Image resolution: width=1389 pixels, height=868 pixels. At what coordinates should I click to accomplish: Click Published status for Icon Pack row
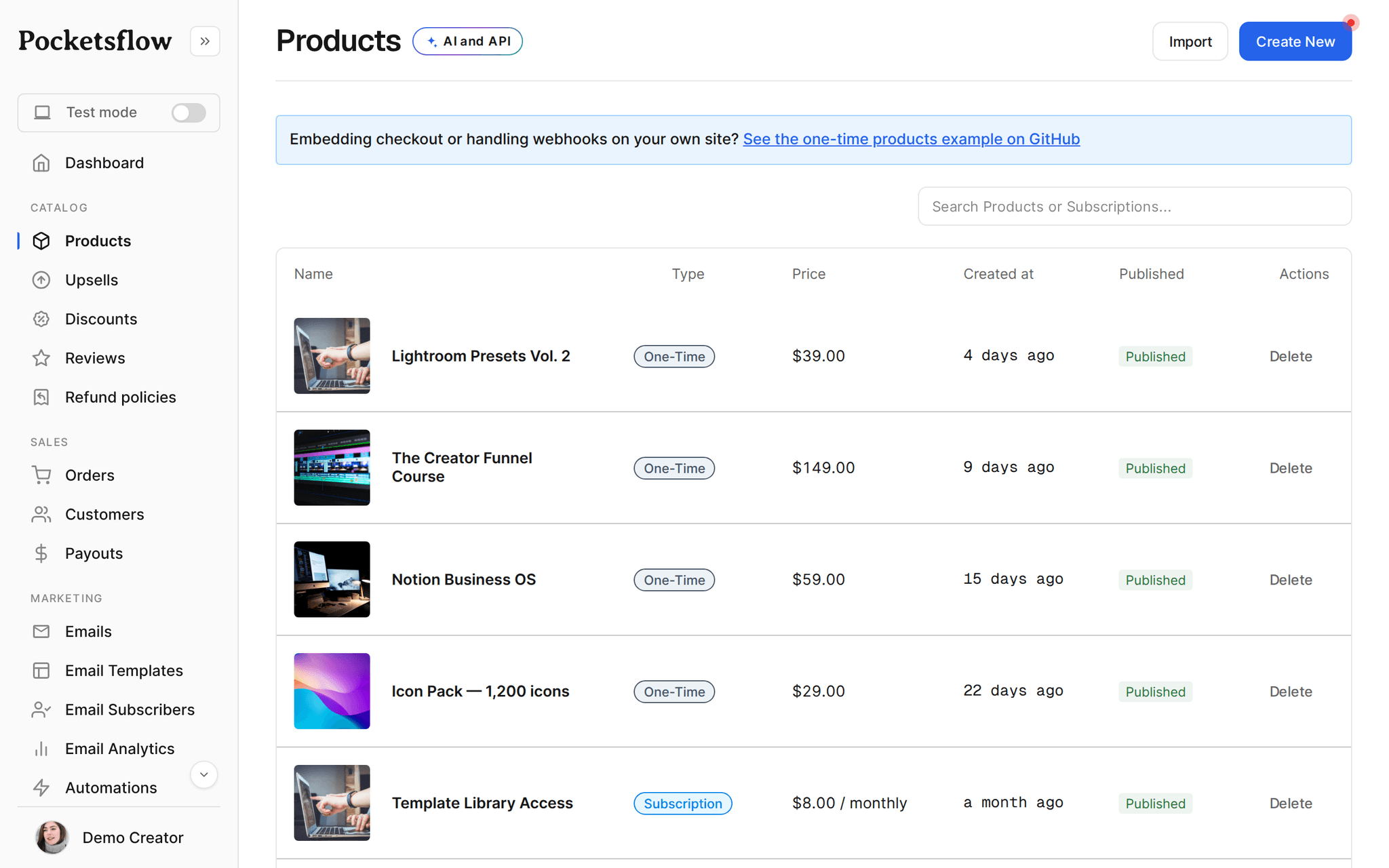point(1155,692)
